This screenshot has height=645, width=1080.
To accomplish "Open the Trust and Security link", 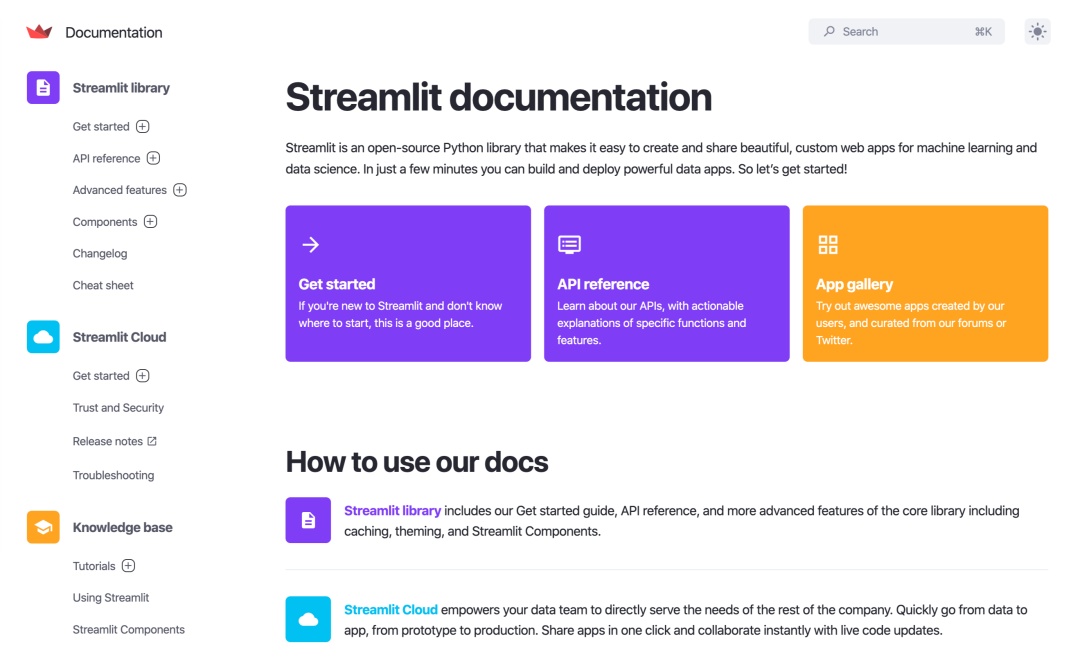I will tap(118, 407).
